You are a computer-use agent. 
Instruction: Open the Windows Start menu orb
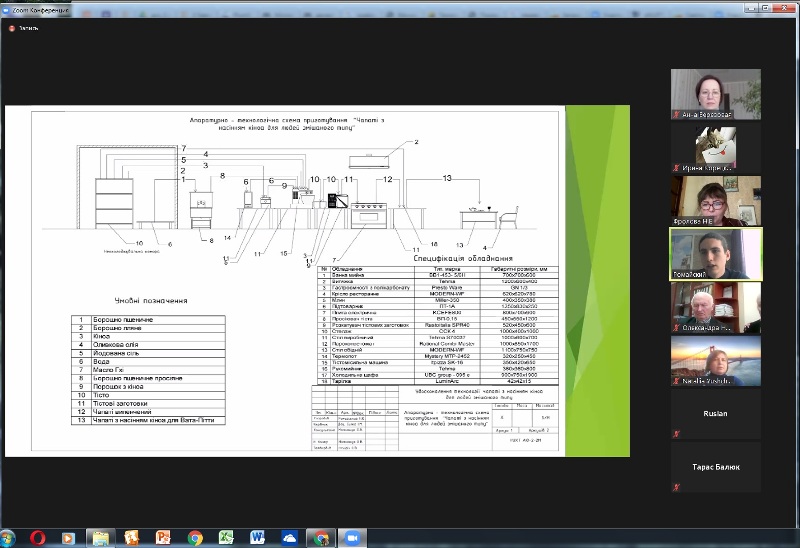coord(9,537)
